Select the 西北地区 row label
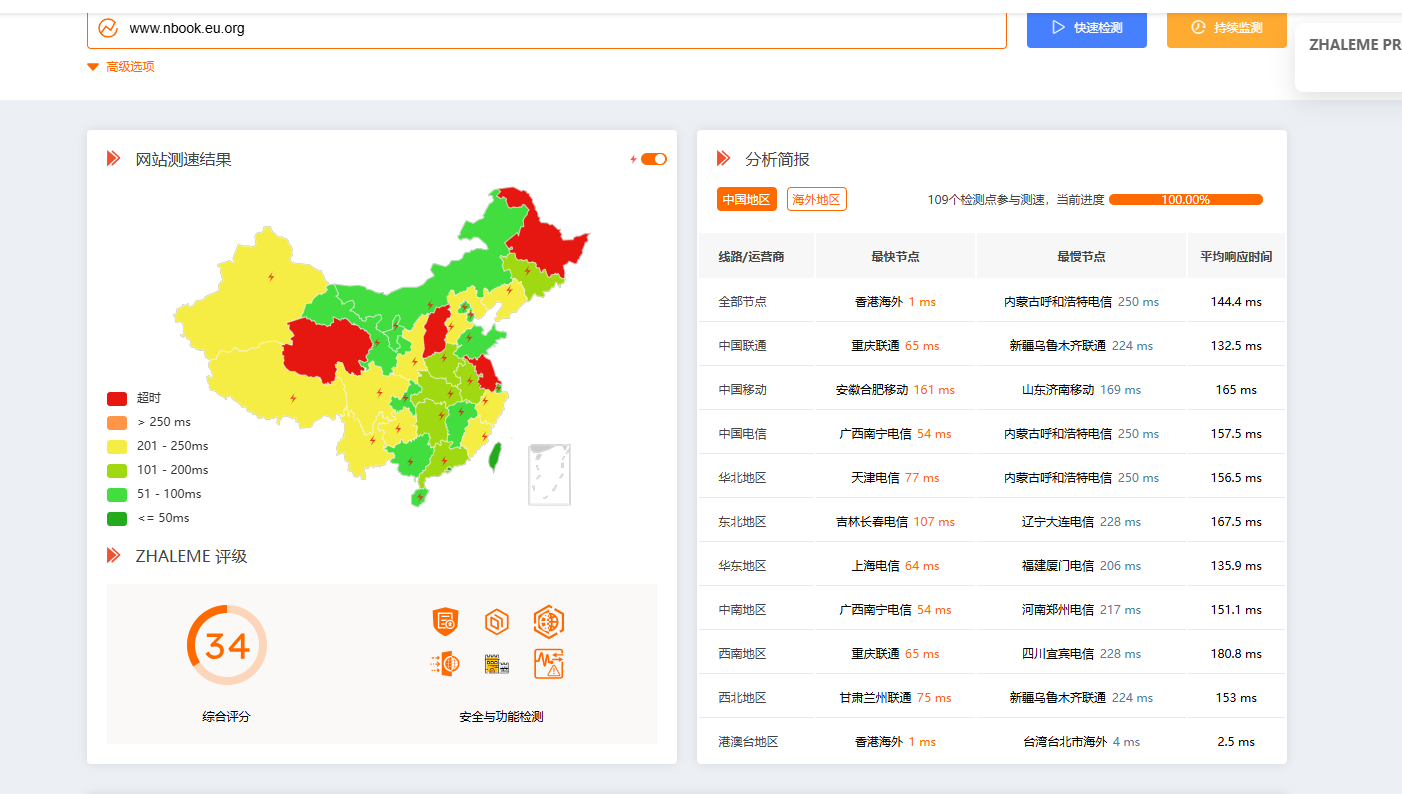The height and width of the screenshot is (794, 1402). point(742,698)
